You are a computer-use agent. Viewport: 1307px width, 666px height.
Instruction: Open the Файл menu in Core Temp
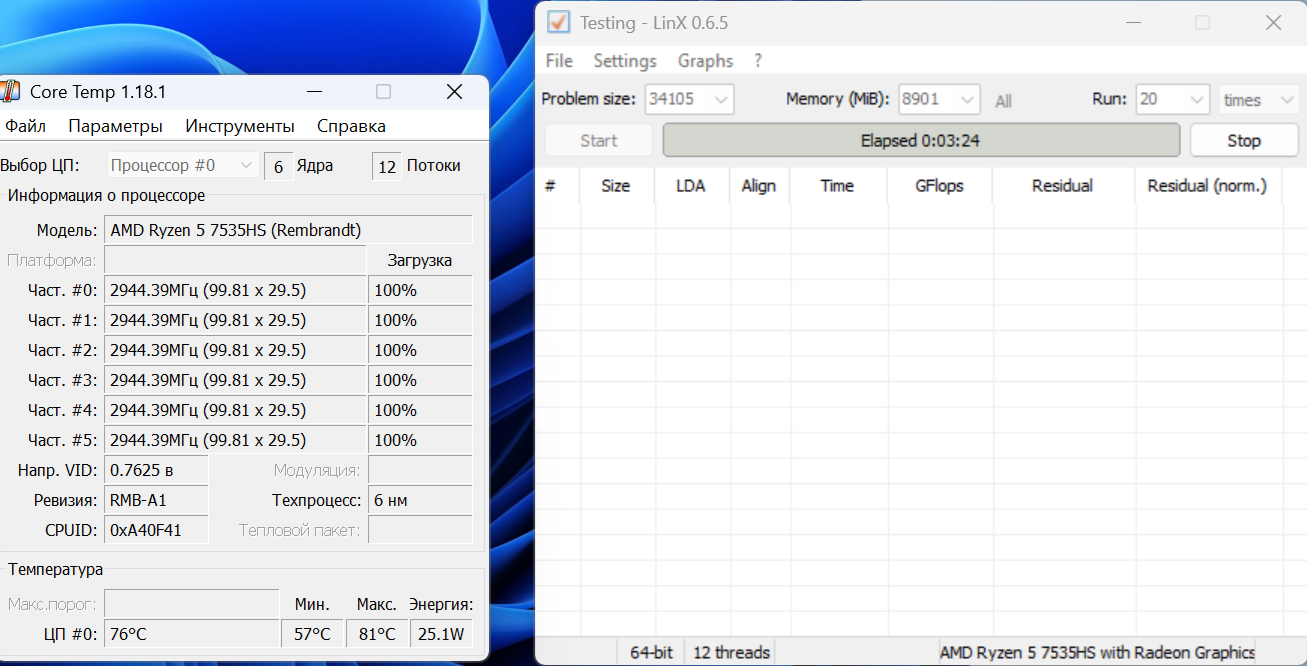click(x=26, y=126)
